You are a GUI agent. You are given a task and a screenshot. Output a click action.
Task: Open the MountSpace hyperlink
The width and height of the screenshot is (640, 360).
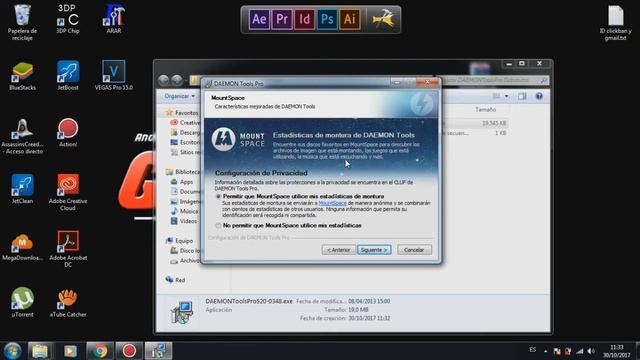(332, 203)
